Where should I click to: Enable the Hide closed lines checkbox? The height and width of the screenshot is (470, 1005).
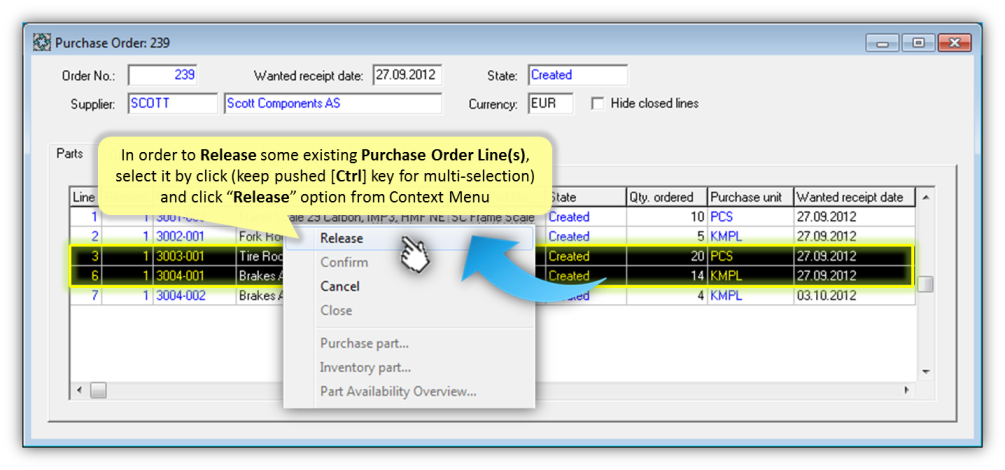pos(598,104)
